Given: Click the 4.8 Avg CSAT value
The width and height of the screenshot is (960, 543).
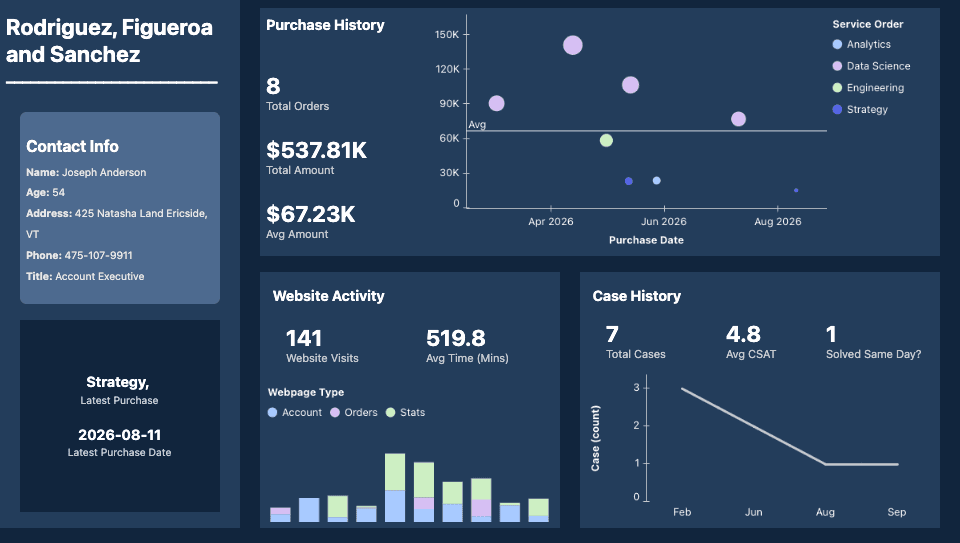Looking at the screenshot, I should (743, 334).
